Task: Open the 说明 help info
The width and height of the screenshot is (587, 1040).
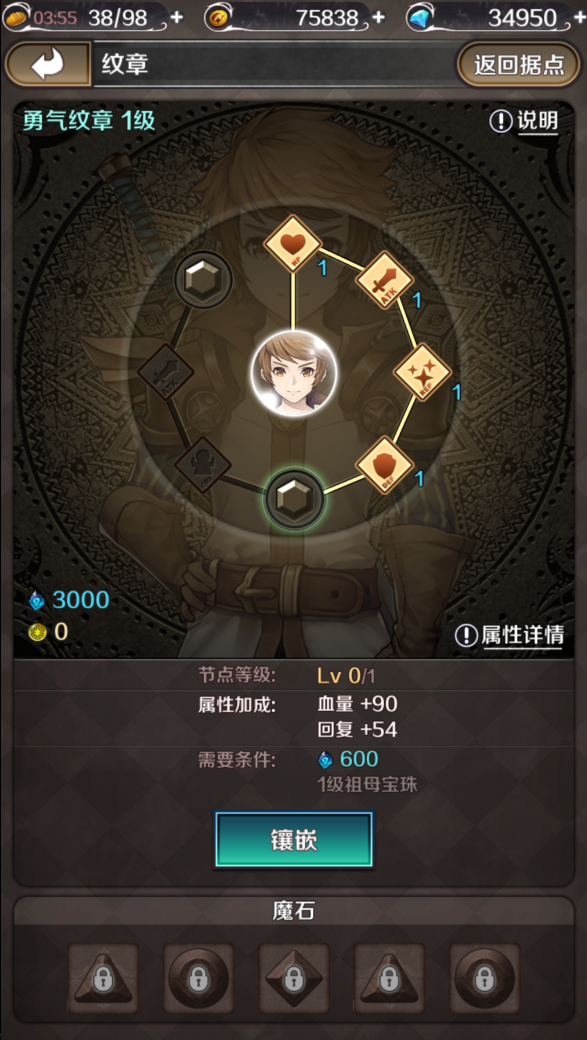Action: (524, 121)
